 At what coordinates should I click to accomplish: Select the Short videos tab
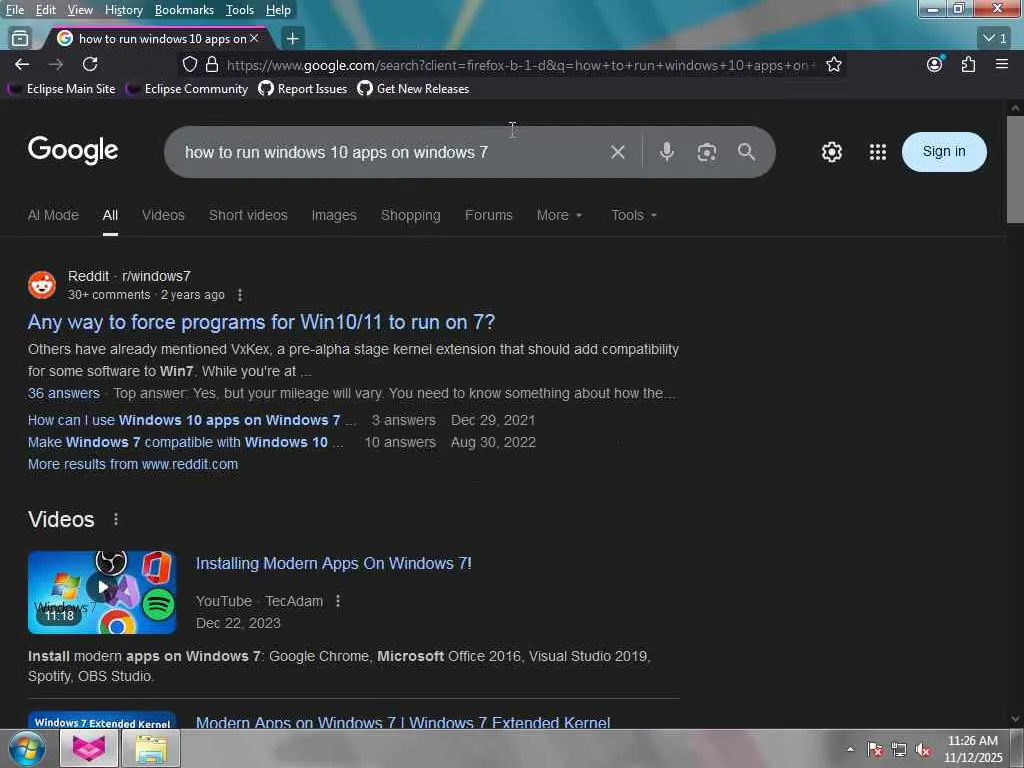point(248,215)
